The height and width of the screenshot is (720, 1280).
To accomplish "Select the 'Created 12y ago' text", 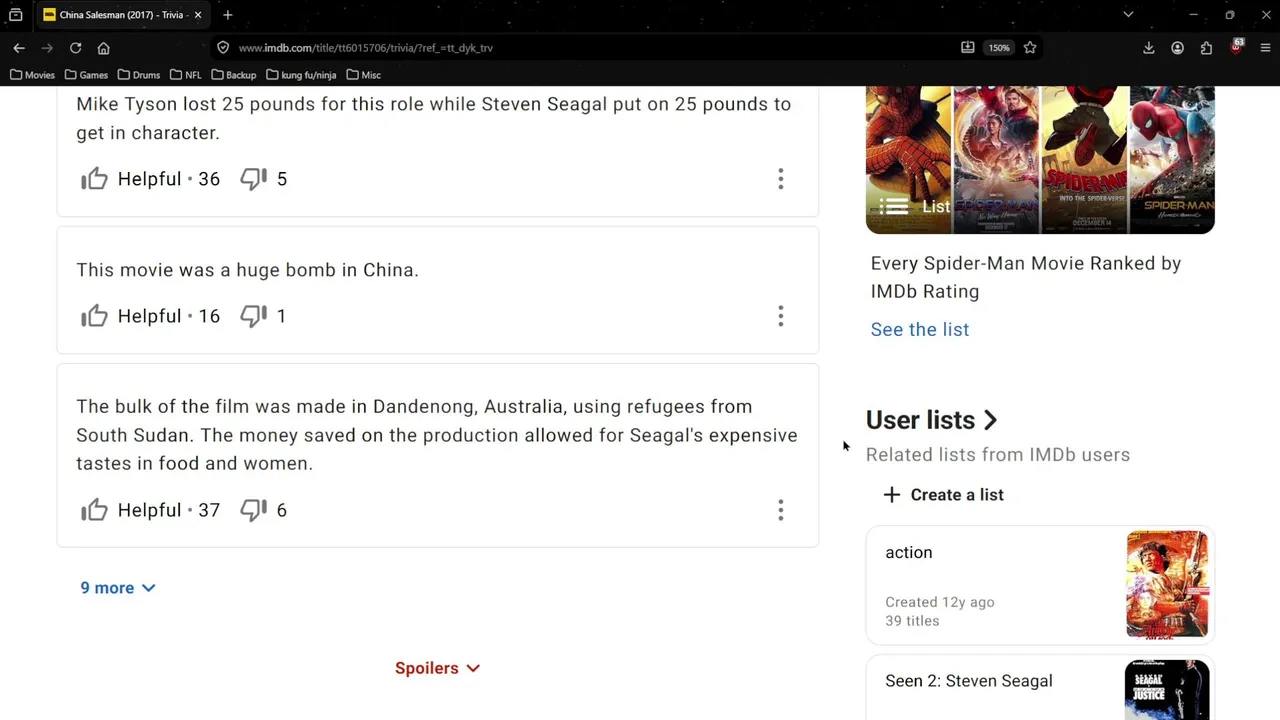I will [940, 602].
